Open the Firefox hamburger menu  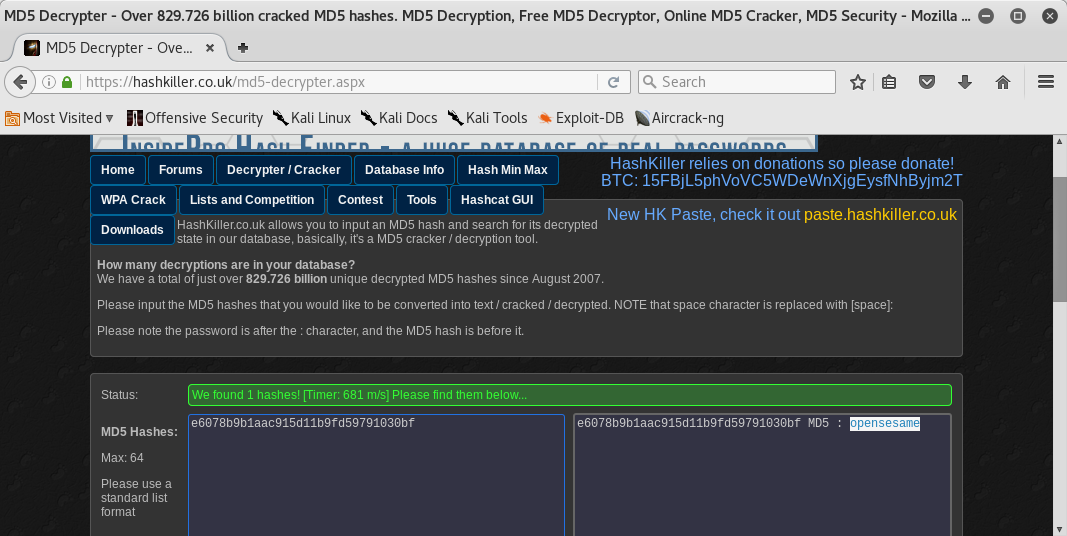pyautogui.click(x=1046, y=82)
